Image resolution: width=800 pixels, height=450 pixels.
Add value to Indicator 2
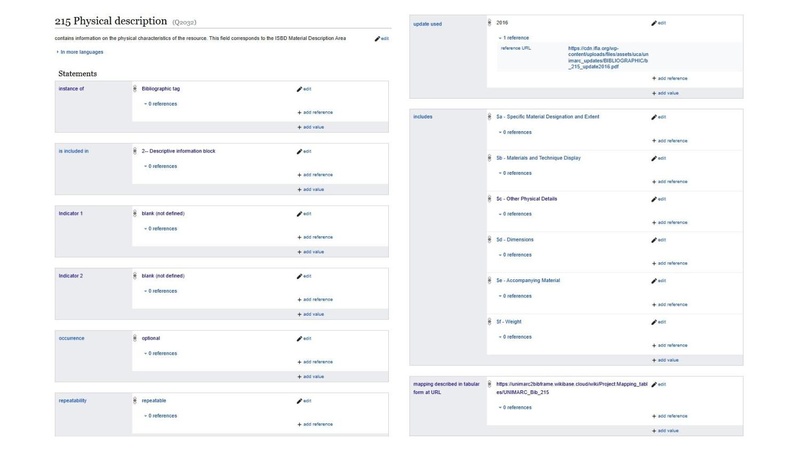point(311,315)
